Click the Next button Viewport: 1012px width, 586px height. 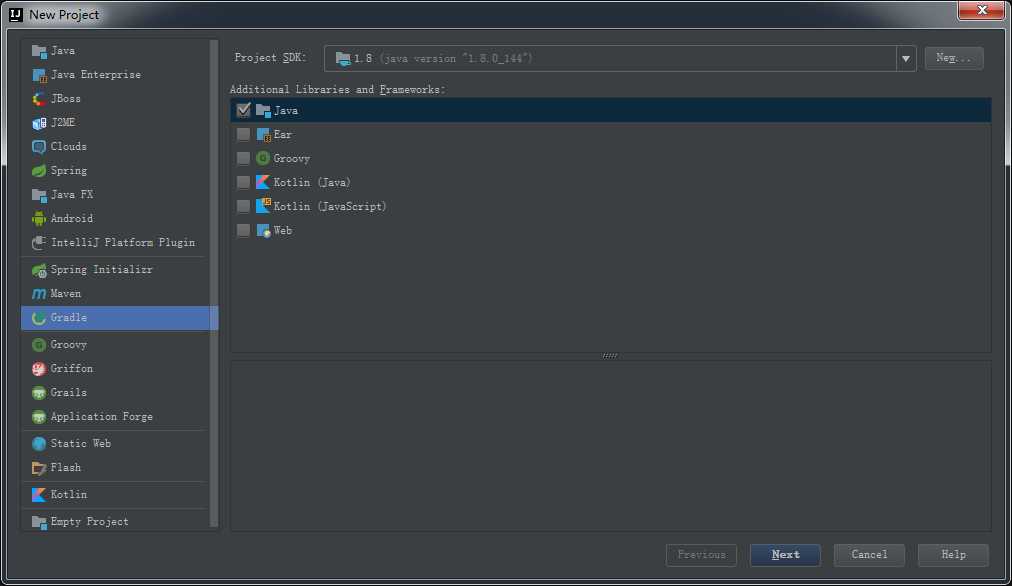coord(785,554)
